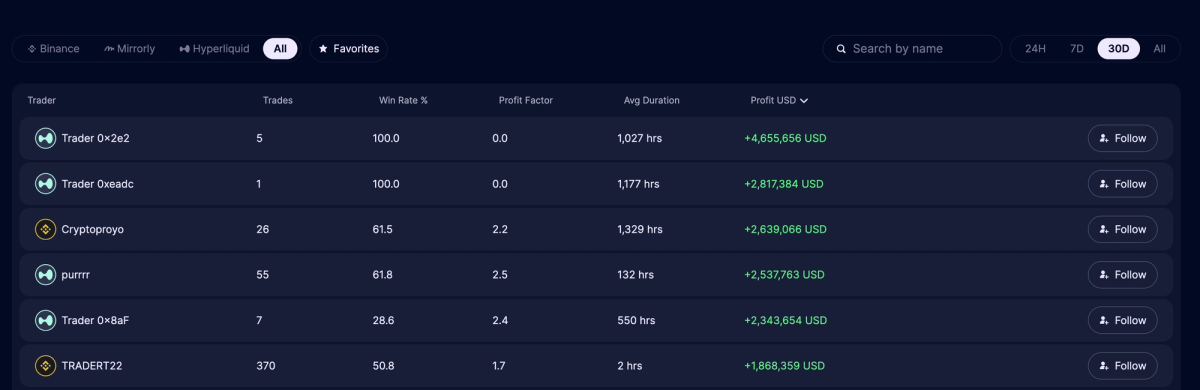Click the 28.6 win rate cell

(383, 320)
